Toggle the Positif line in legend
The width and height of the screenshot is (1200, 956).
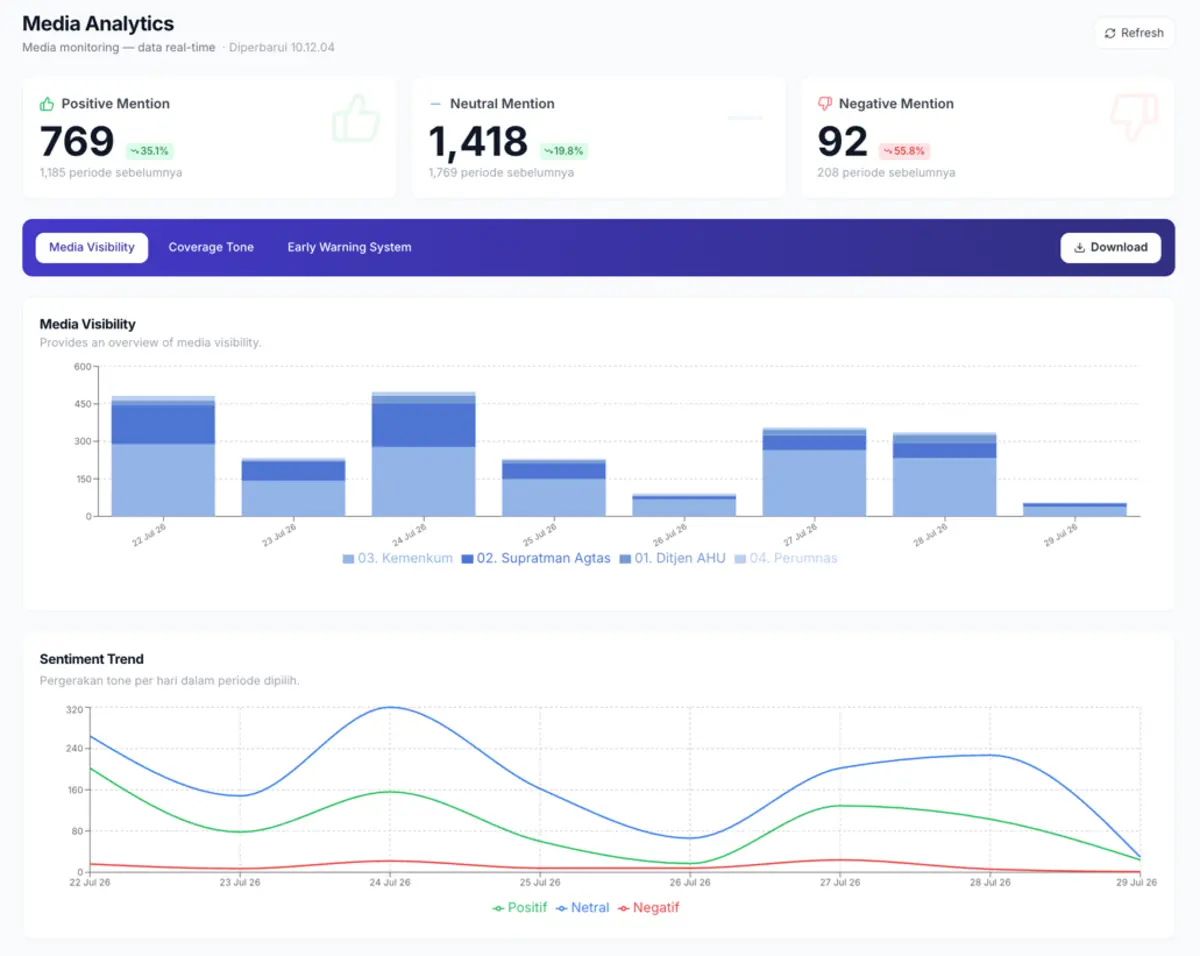pos(520,907)
